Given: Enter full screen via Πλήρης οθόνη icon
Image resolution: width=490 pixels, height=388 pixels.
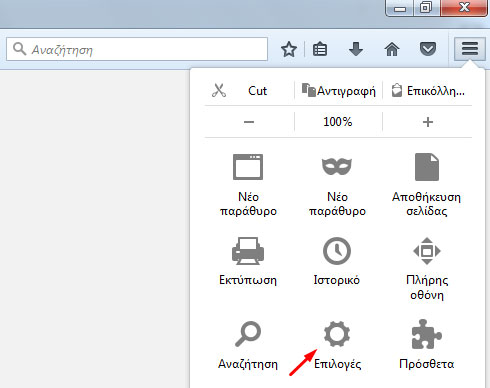Looking at the screenshot, I should (427, 251).
